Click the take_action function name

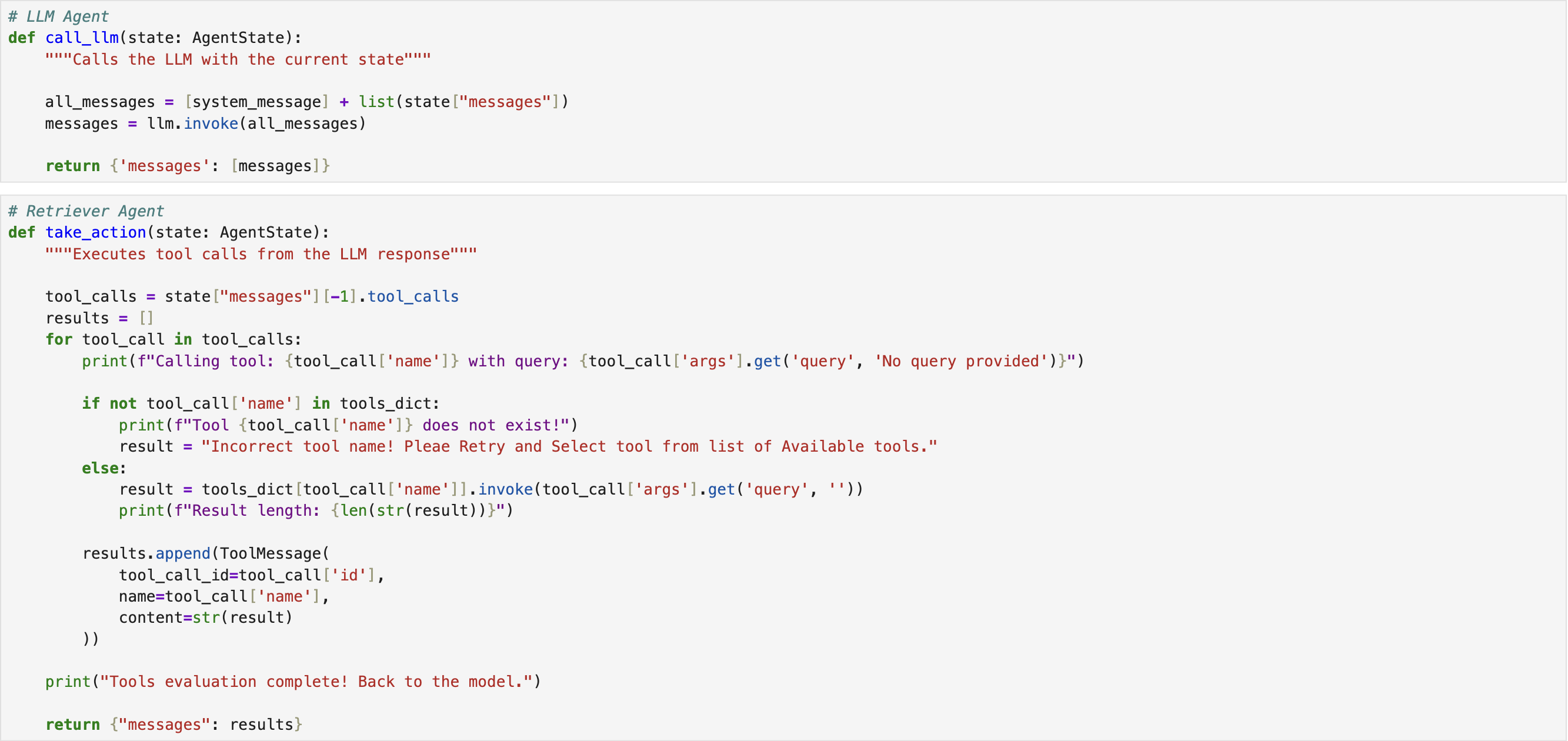pyautogui.click(x=95, y=232)
